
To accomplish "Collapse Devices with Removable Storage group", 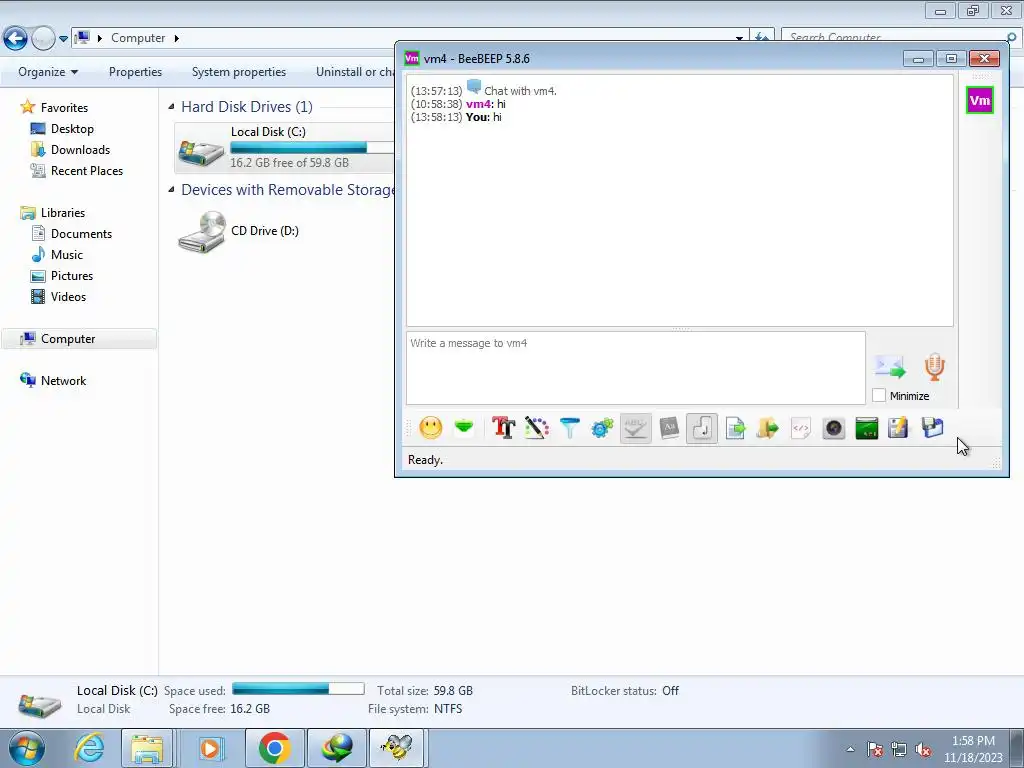I will 171,189.
